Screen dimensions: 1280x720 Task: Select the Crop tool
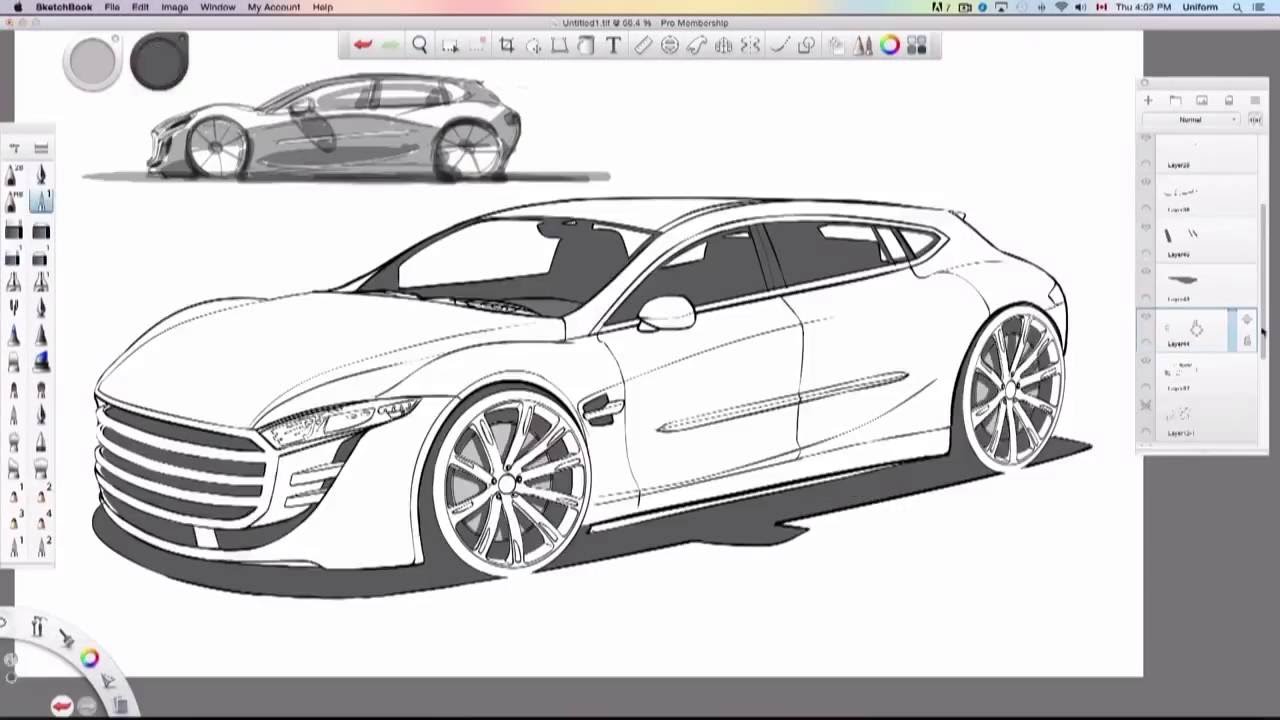coord(507,45)
